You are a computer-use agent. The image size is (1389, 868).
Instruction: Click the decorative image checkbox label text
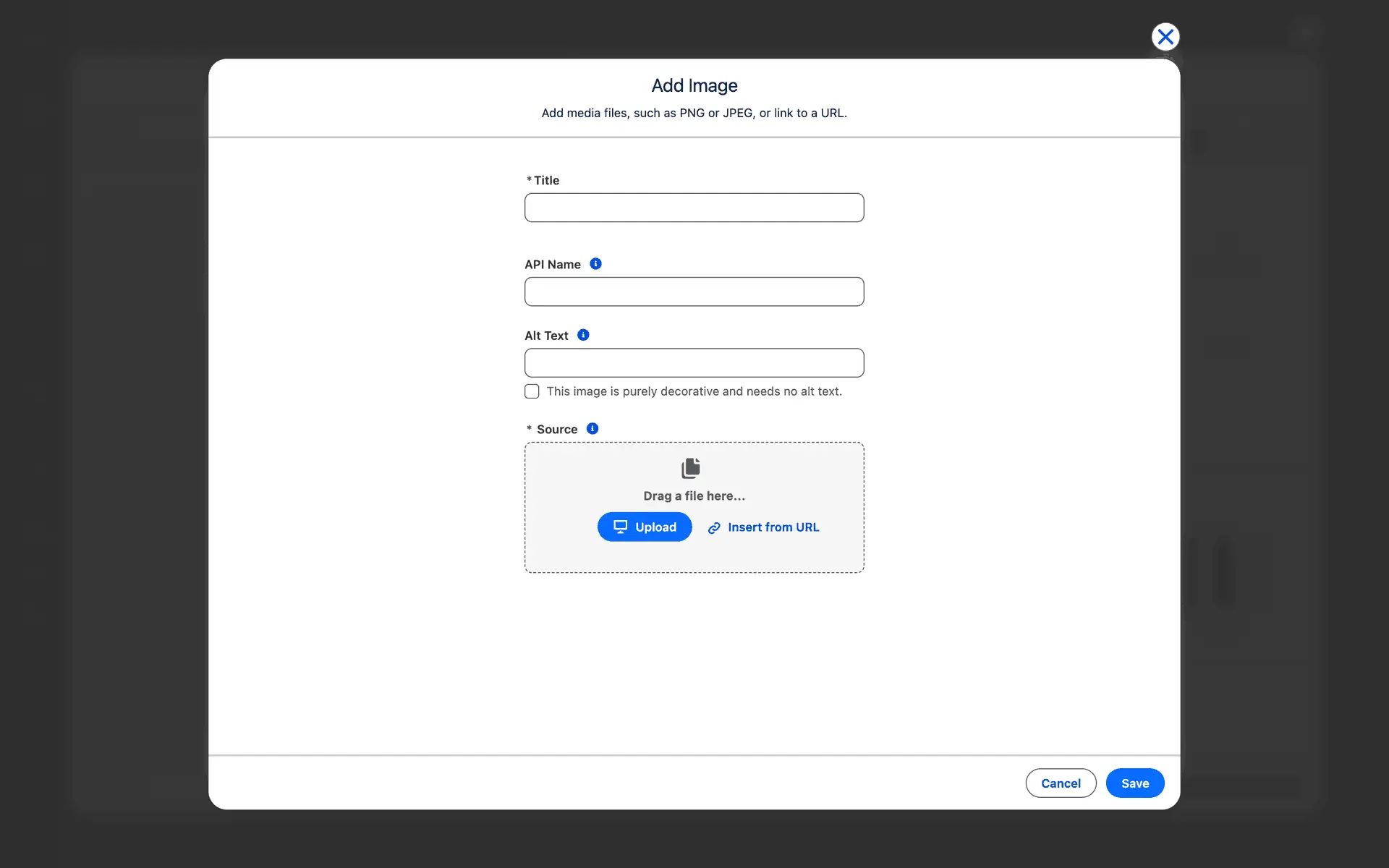click(694, 391)
